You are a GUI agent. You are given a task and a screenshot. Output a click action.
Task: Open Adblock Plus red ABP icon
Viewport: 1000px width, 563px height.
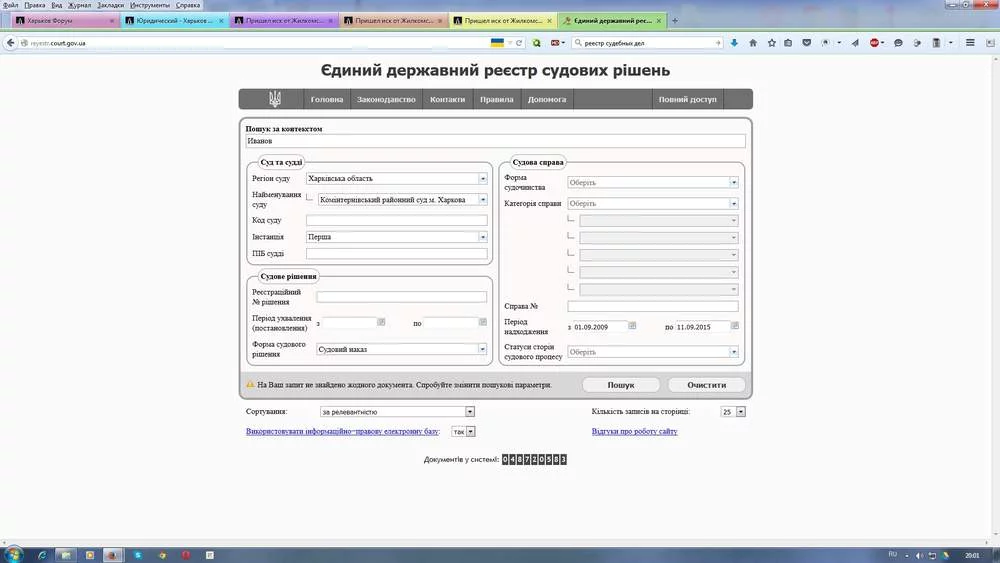tap(874, 43)
